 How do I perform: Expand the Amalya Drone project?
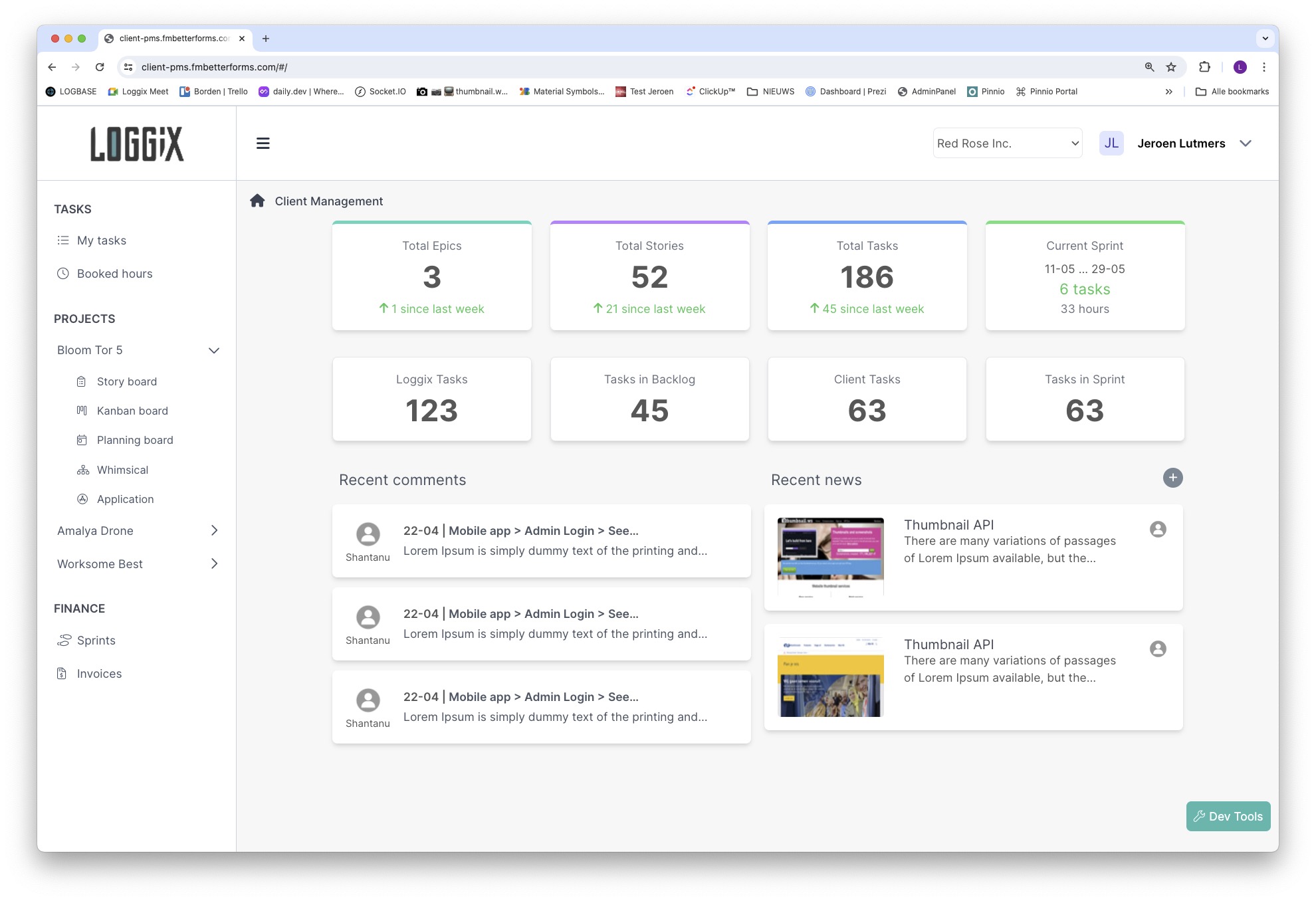pos(214,530)
